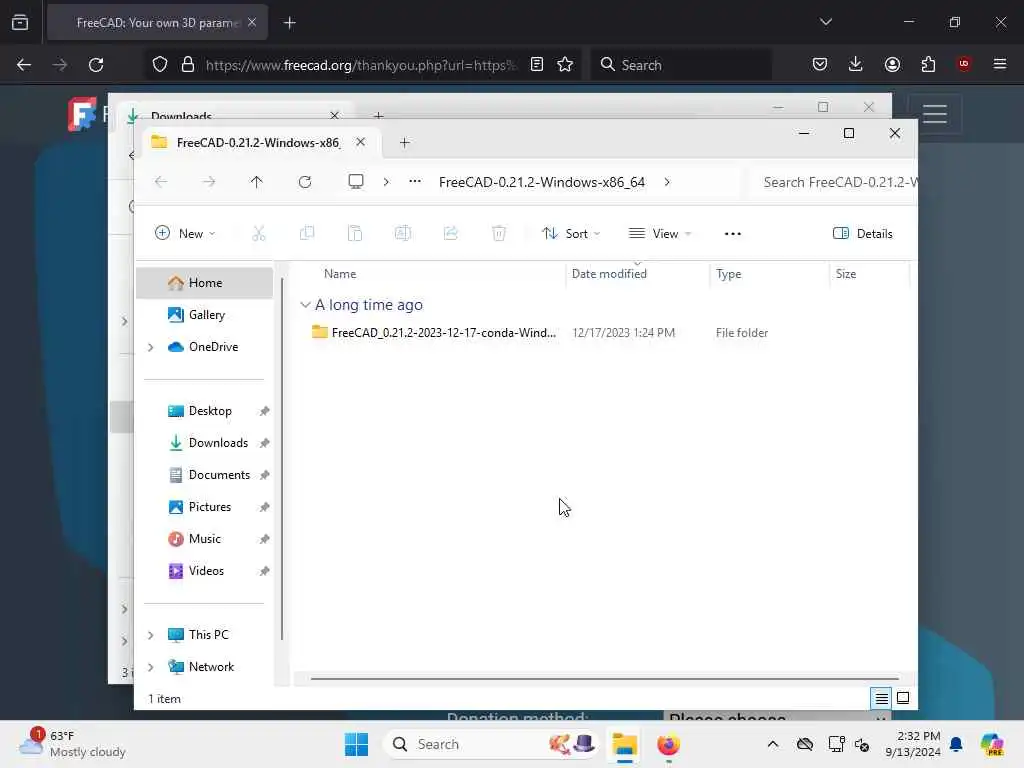Screen dimensions: 1024x768
Task: Open the Sort dropdown menu
Action: pyautogui.click(x=571, y=233)
